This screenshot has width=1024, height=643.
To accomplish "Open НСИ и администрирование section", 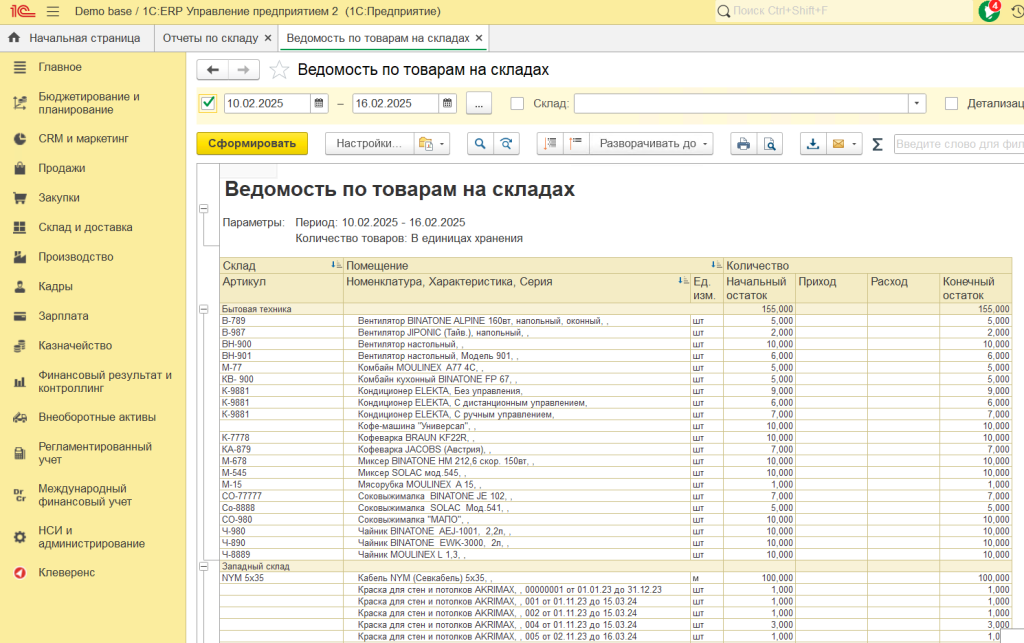I will point(91,537).
